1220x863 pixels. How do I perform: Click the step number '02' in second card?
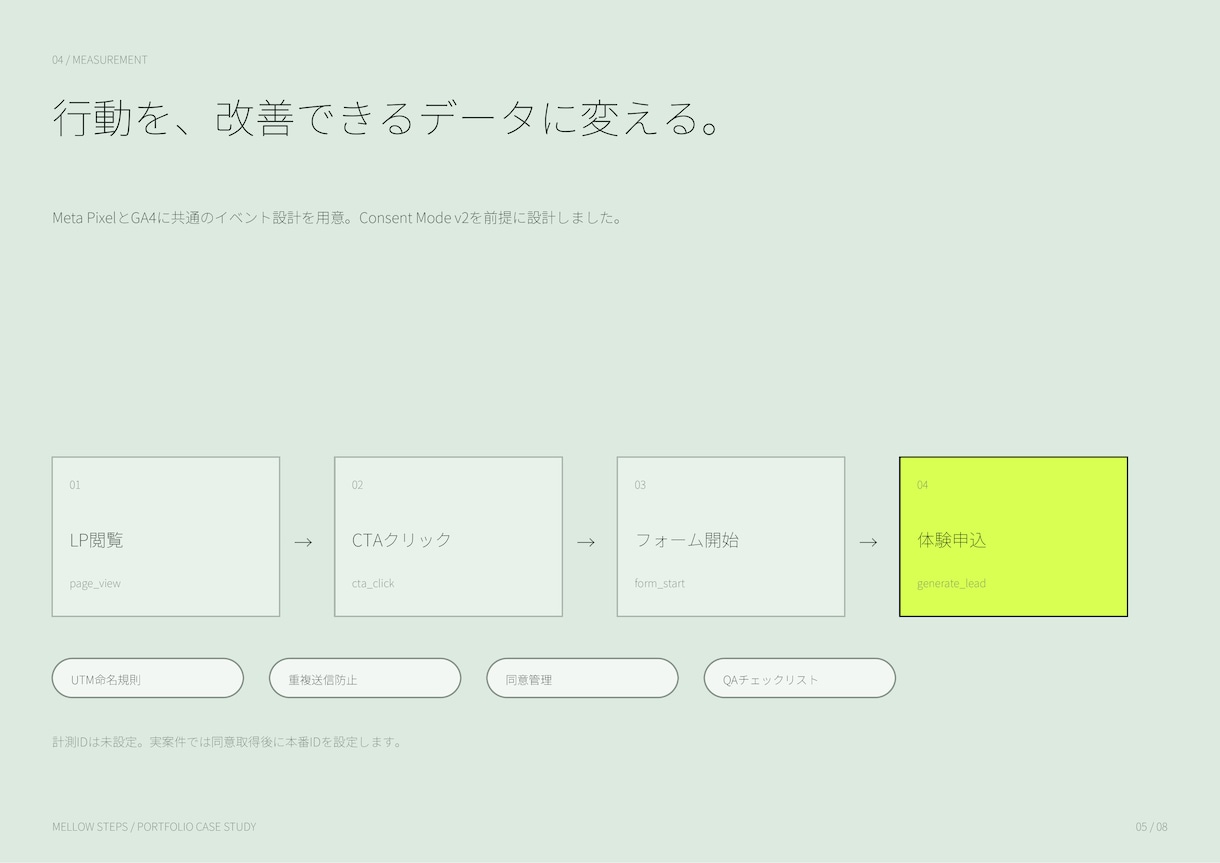(x=357, y=485)
